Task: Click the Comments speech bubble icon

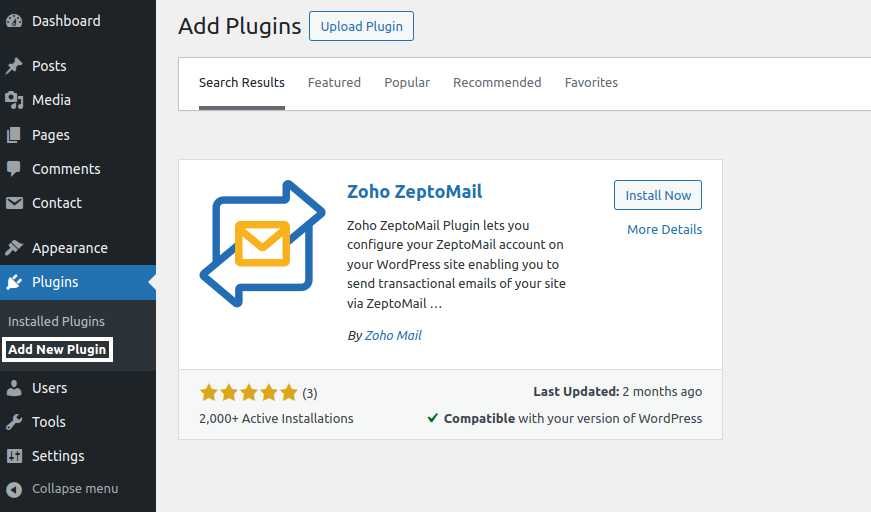Action: click(14, 169)
